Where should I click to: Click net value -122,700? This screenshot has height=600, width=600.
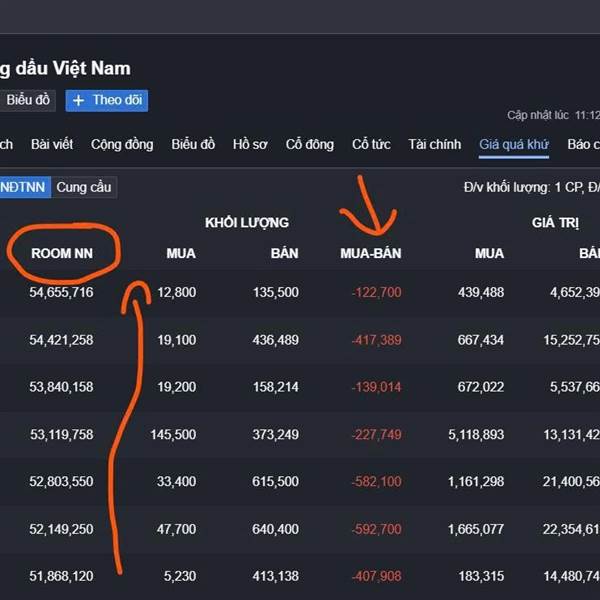click(377, 292)
